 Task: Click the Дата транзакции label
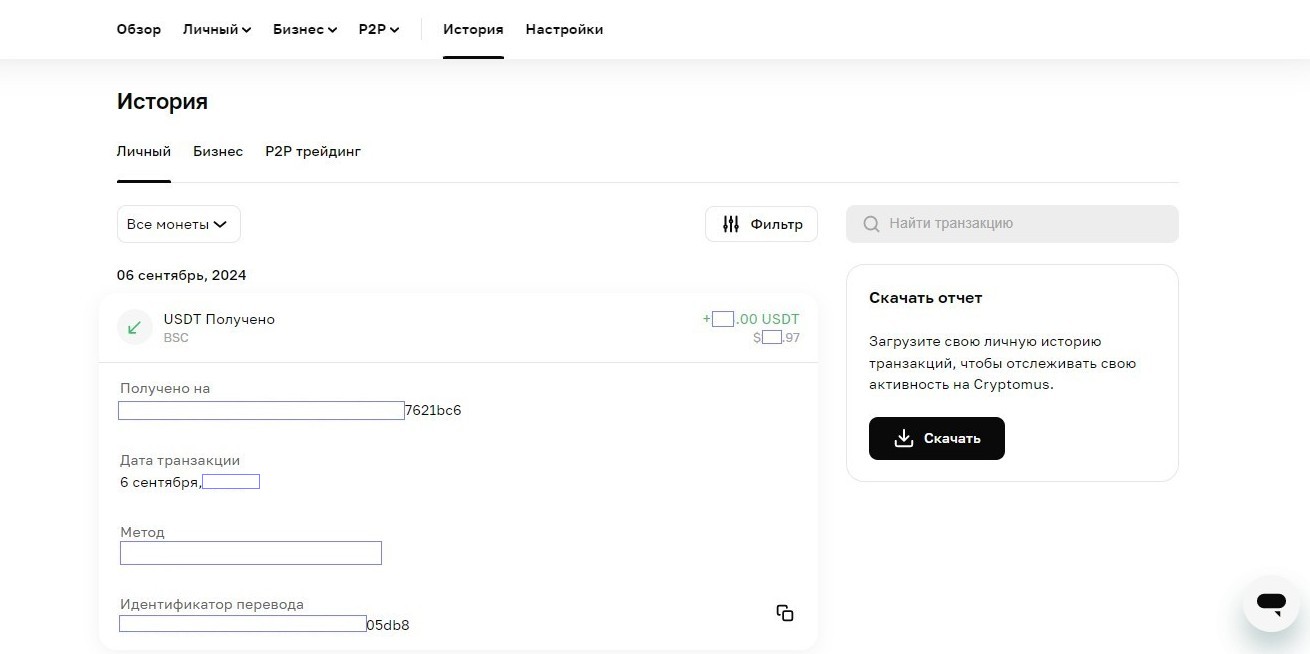click(180, 460)
